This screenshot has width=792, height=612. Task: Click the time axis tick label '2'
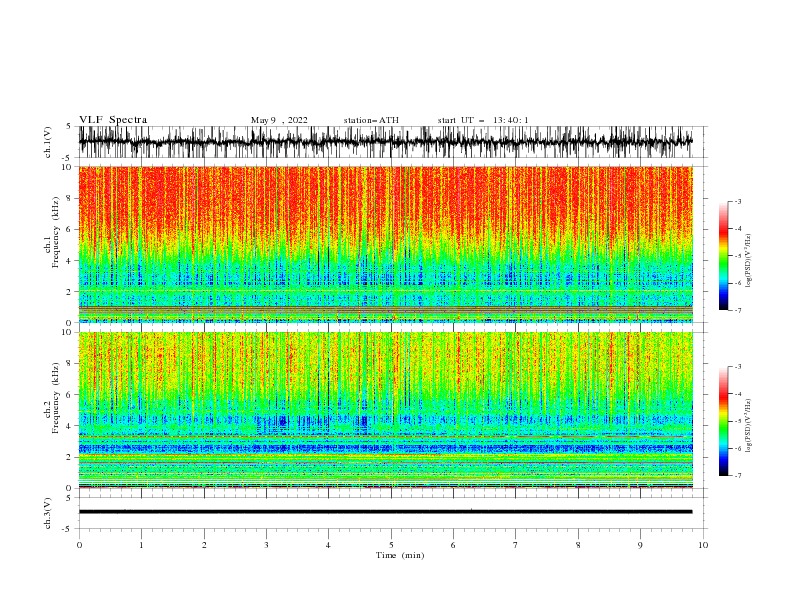pyautogui.click(x=204, y=545)
